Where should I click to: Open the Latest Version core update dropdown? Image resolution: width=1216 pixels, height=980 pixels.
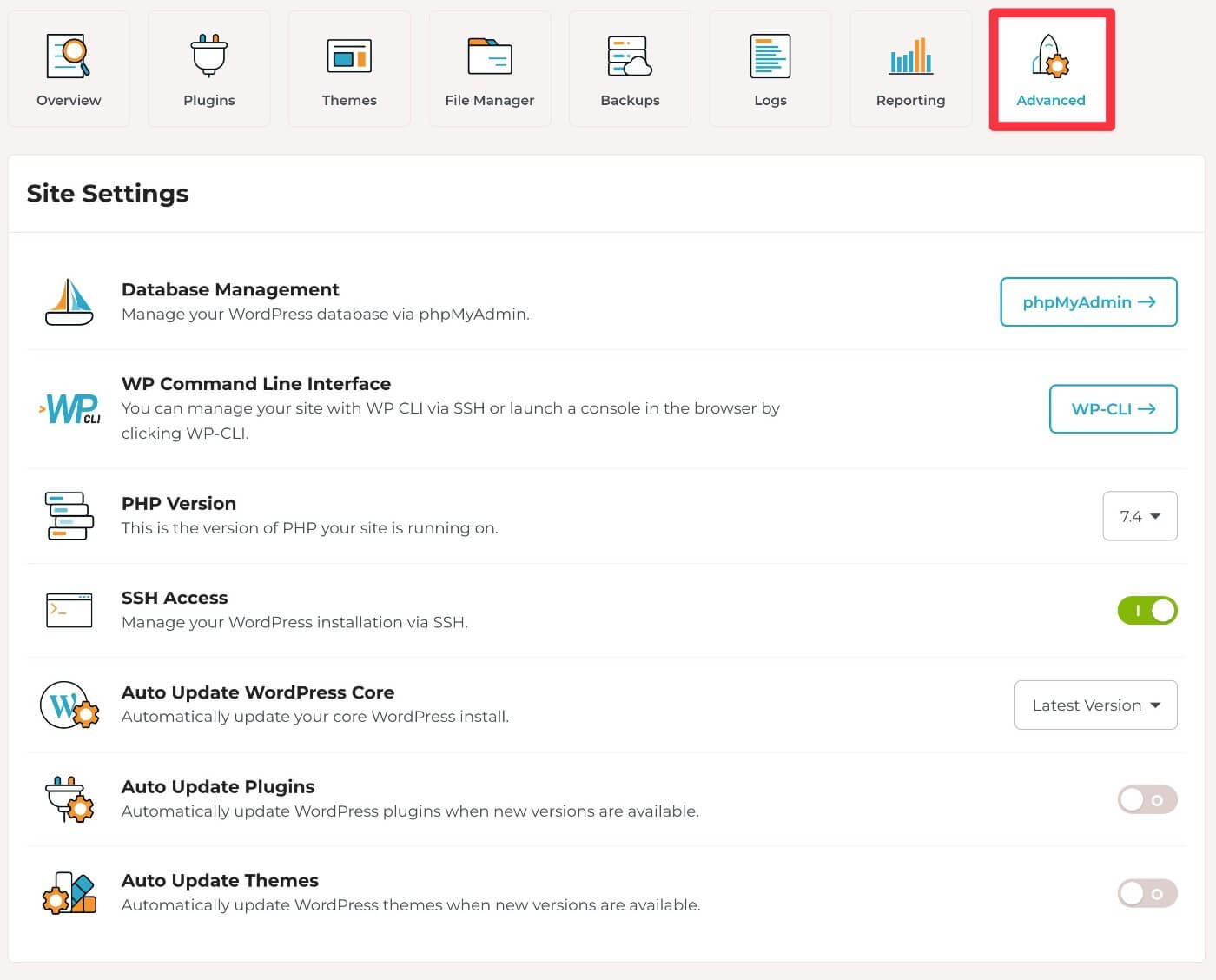click(1095, 705)
